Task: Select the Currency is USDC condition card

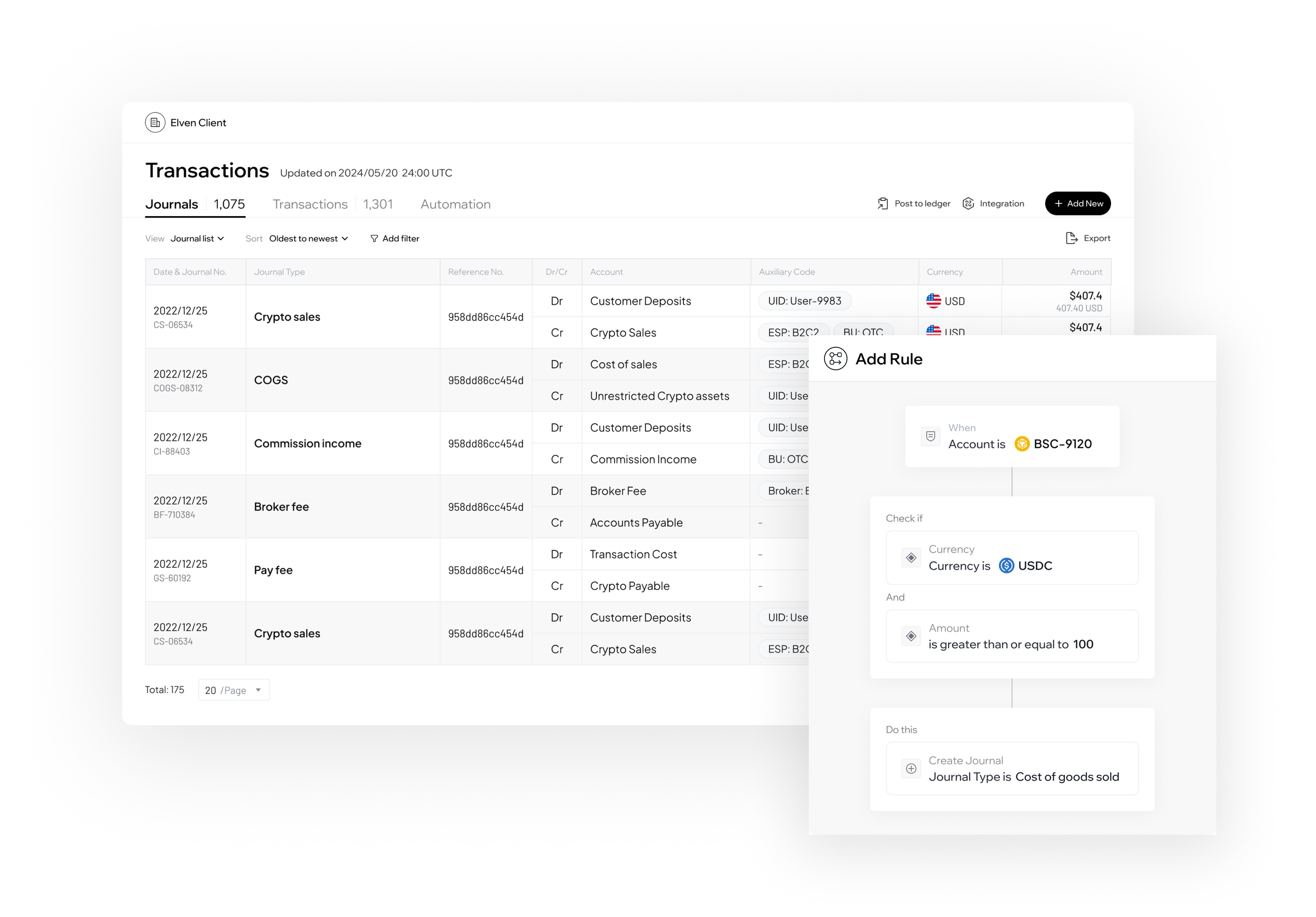Action: point(1012,558)
